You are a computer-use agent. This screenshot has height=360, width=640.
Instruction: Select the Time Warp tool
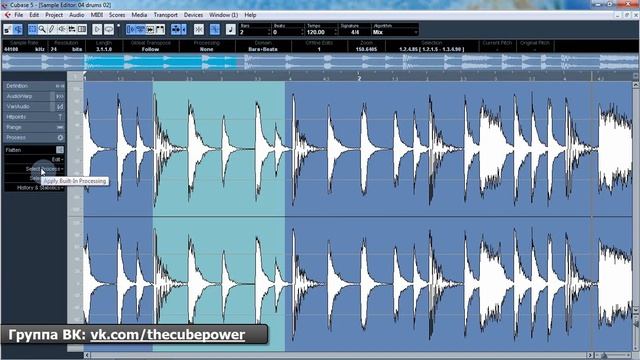tap(82, 29)
